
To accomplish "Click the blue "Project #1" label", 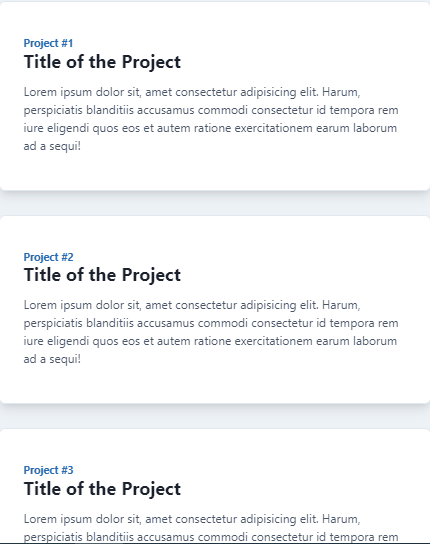I will pos(48,43).
